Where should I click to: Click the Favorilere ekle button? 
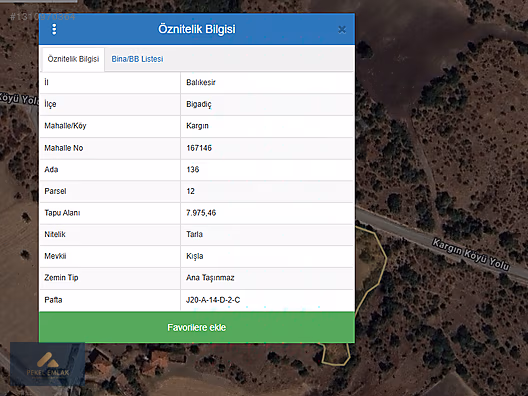[197, 327]
